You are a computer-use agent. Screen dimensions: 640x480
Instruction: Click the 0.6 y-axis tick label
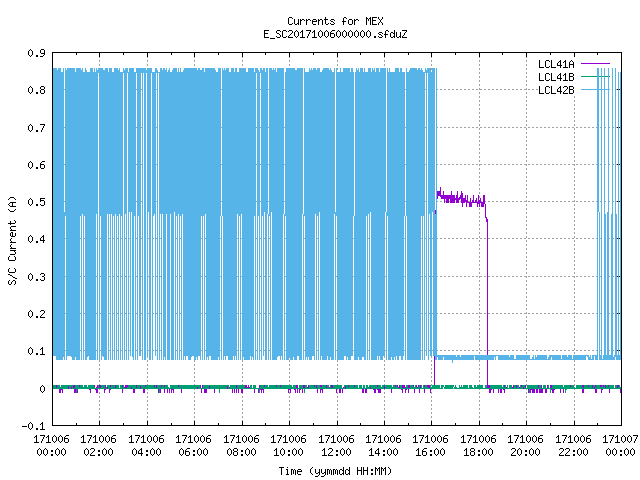coord(36,165)
